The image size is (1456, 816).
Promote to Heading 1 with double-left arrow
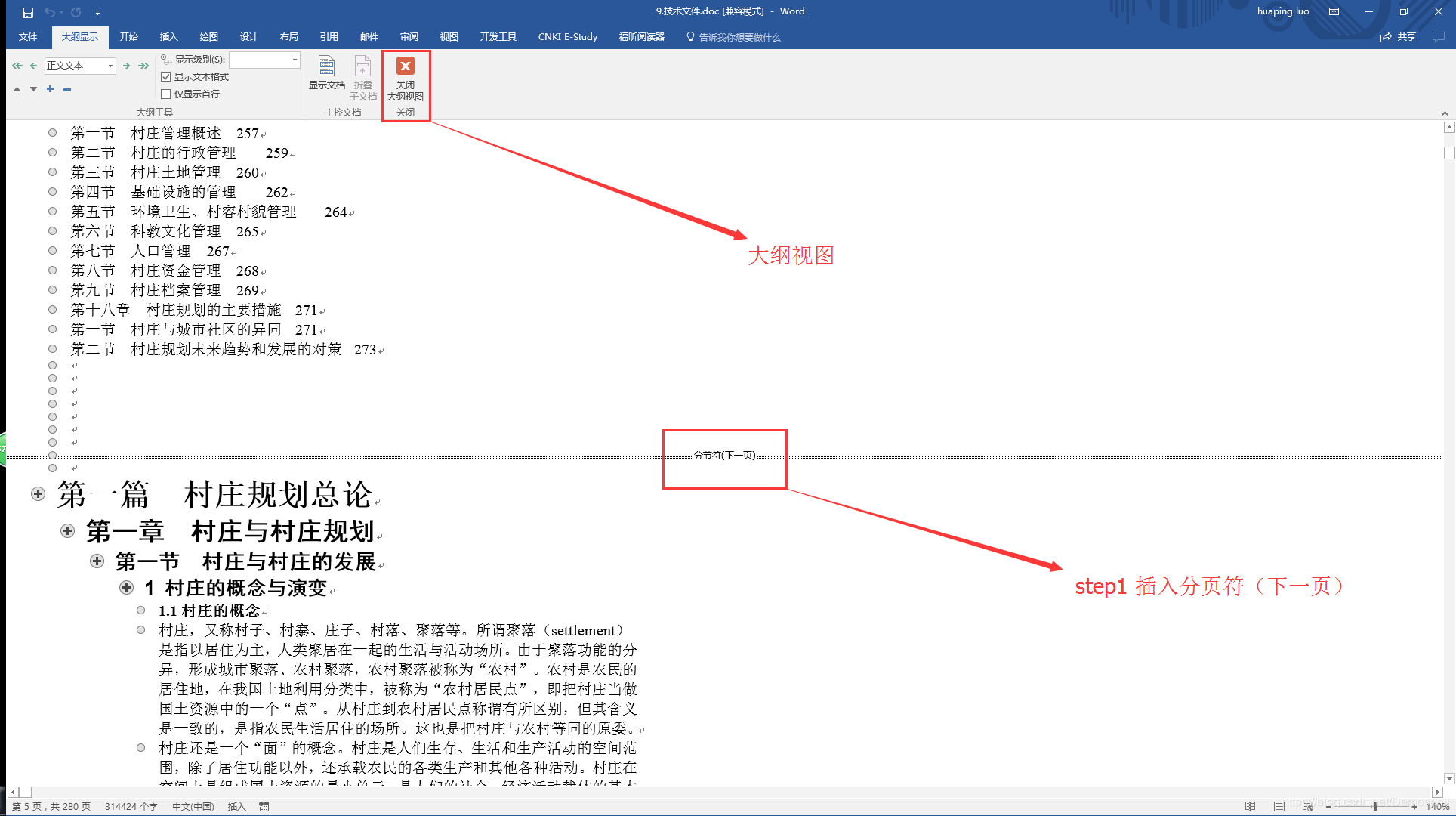pyautogui.click(x=17, y=66)
